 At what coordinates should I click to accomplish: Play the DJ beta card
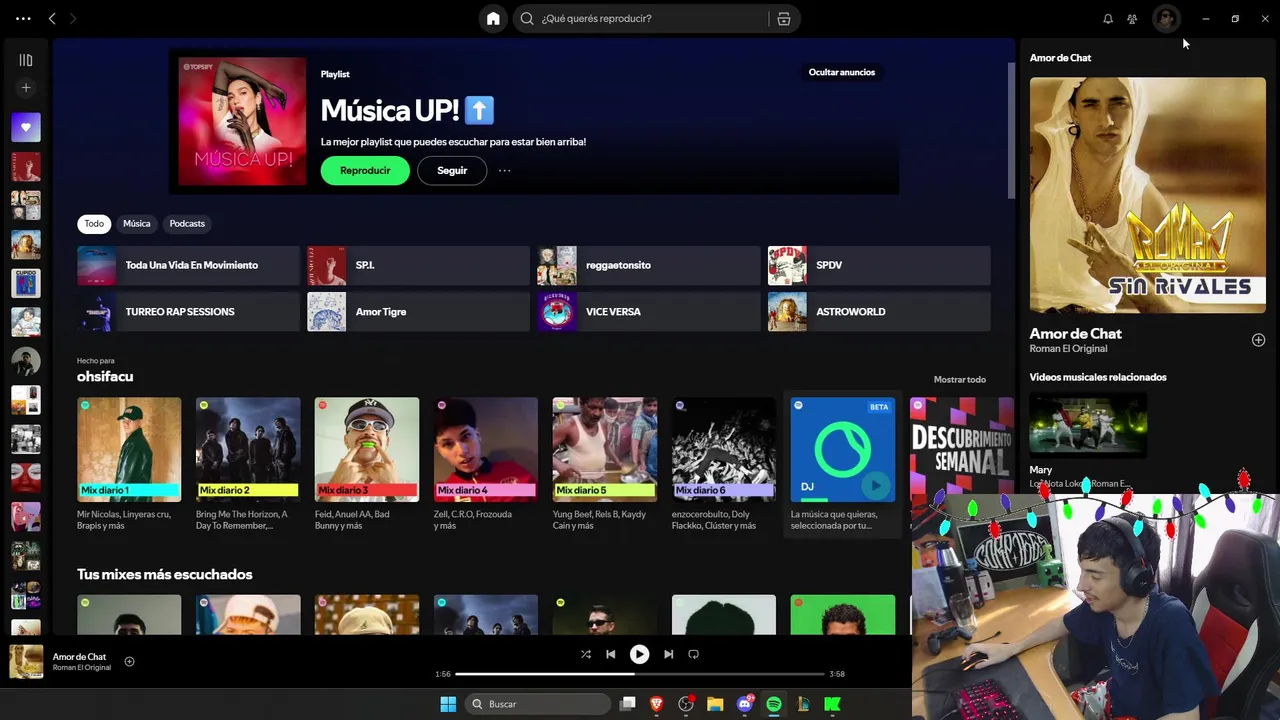click(x=876, y=486)
